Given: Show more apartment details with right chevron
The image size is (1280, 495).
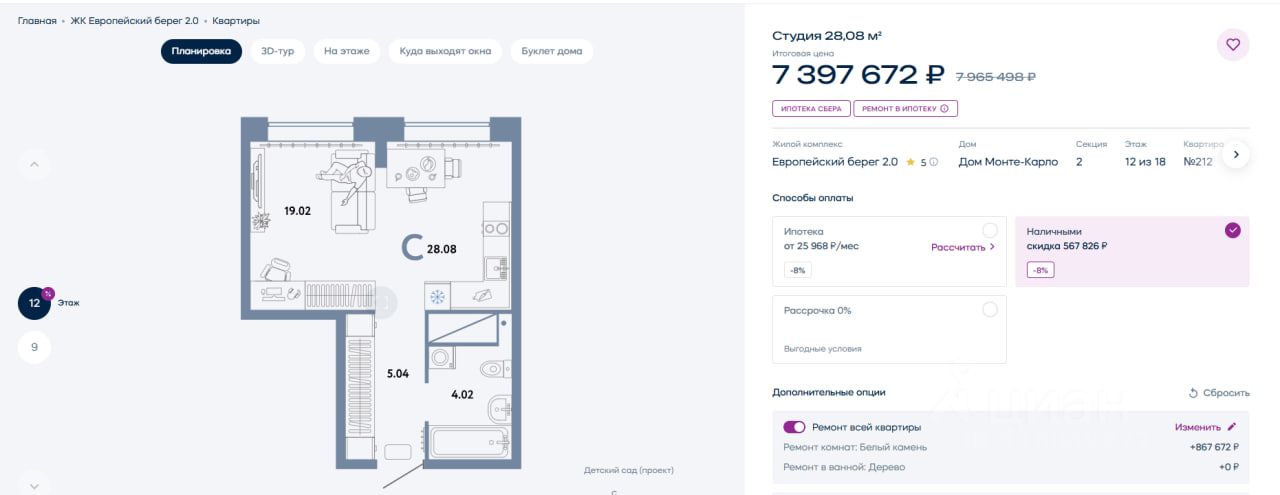Looking at the screenshot, I should click(x=1236, y=155).
